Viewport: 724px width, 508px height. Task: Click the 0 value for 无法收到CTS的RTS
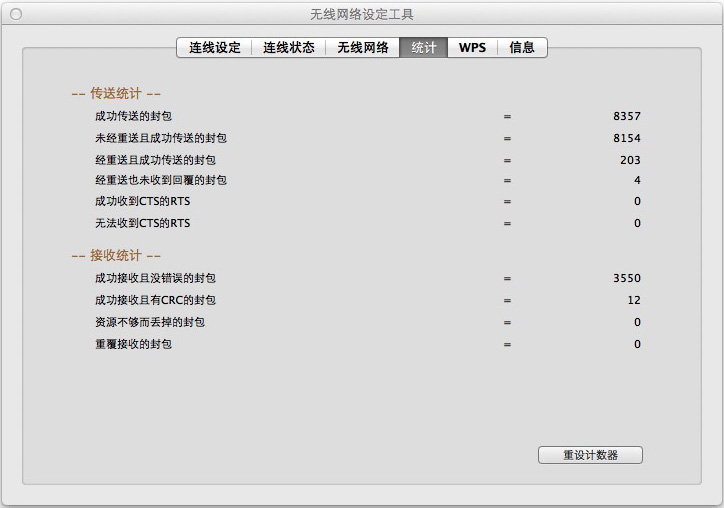637,224
